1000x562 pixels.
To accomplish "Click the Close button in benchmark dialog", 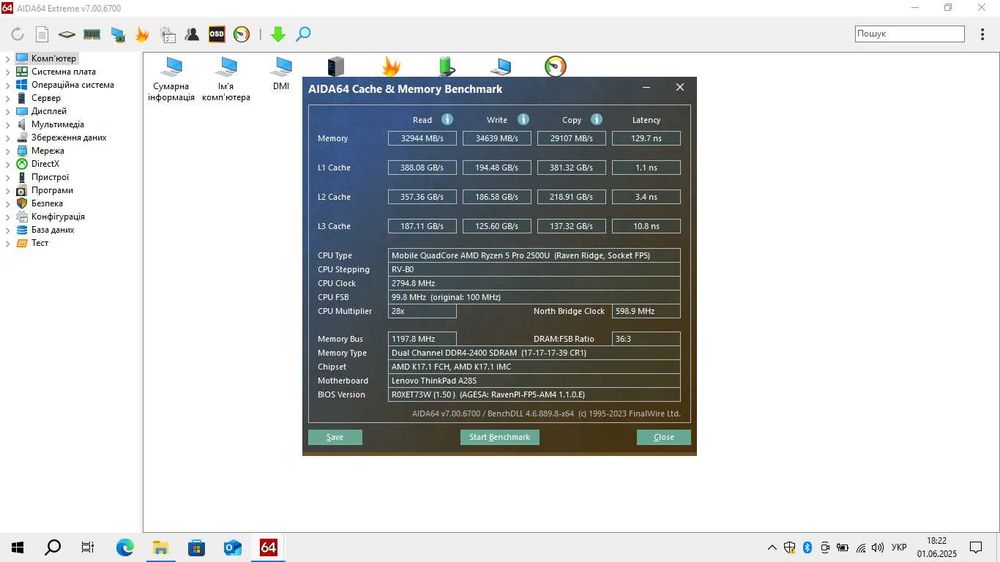I will coord(663,437).
